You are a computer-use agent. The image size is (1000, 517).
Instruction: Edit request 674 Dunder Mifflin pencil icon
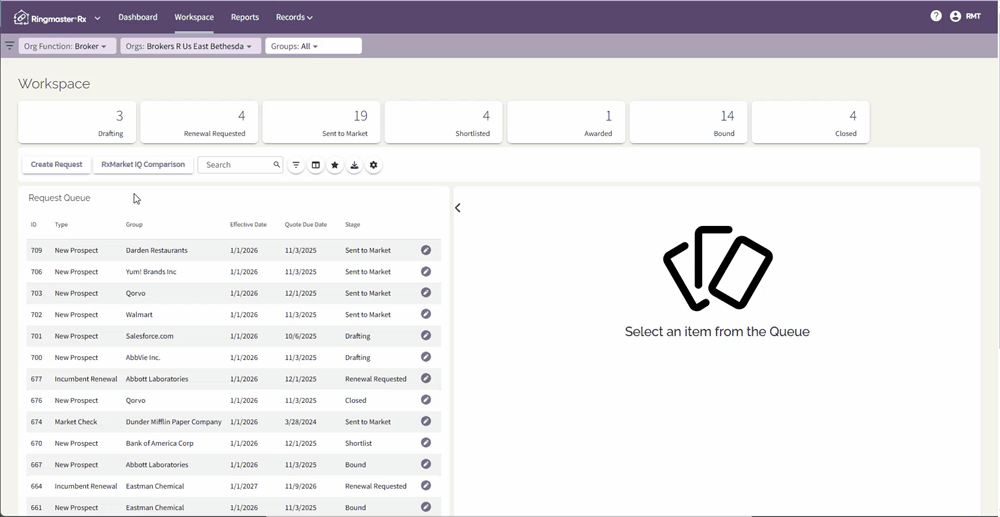tap(426, 421)
